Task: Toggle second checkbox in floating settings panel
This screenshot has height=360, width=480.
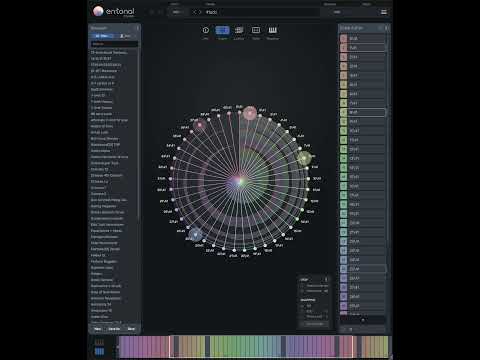Action: coord(302,291)
